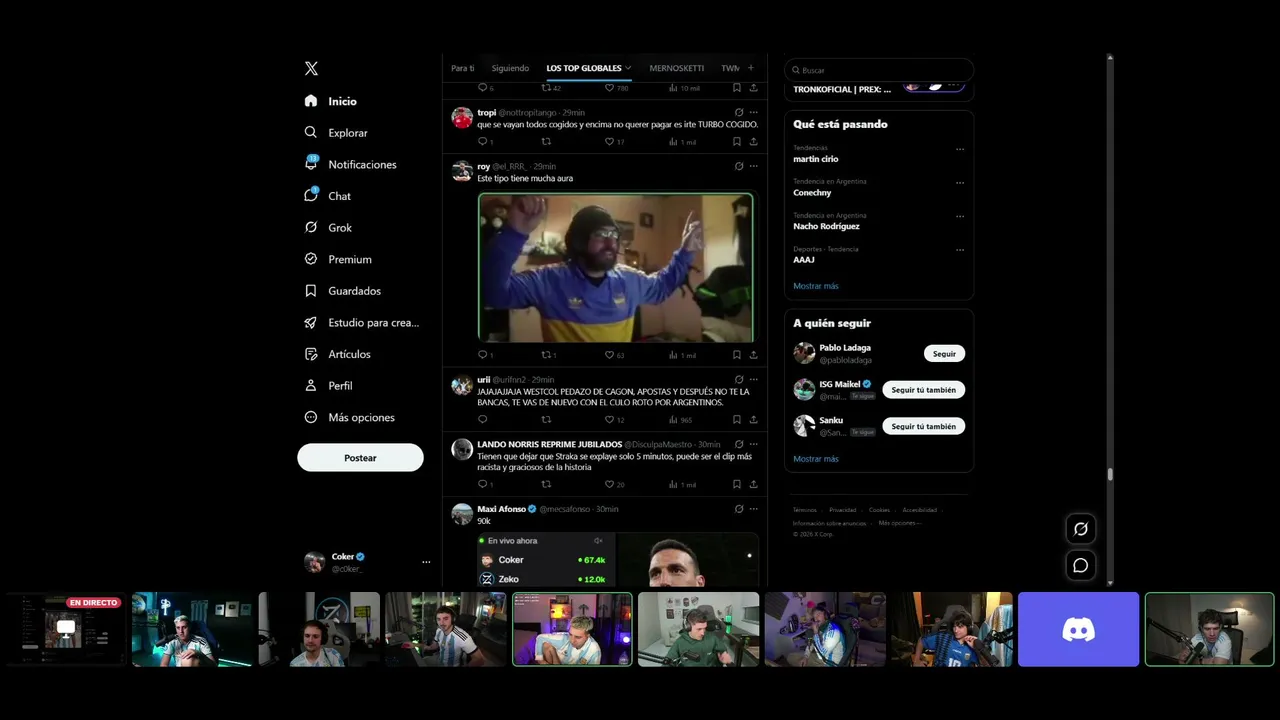The height and width of the screenshot is (720, 1280).
Task: Select the 'LOS TOP GLOBALES' tab
Action: [x=584, y=68]
